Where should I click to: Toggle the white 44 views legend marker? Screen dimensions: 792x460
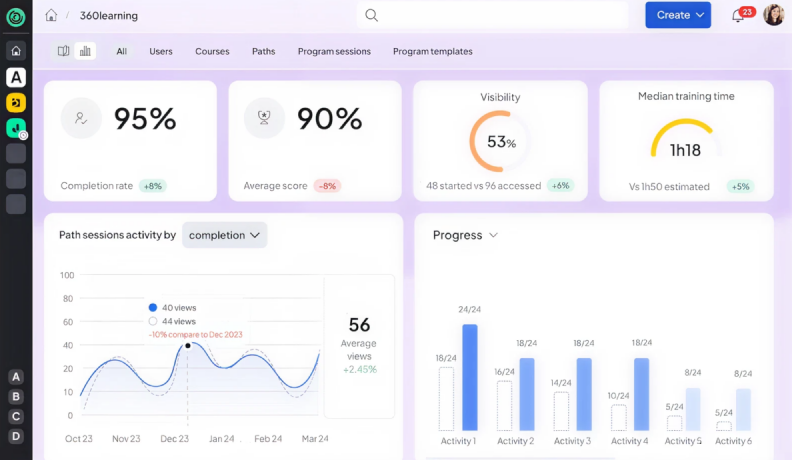(x=153, y=321)
